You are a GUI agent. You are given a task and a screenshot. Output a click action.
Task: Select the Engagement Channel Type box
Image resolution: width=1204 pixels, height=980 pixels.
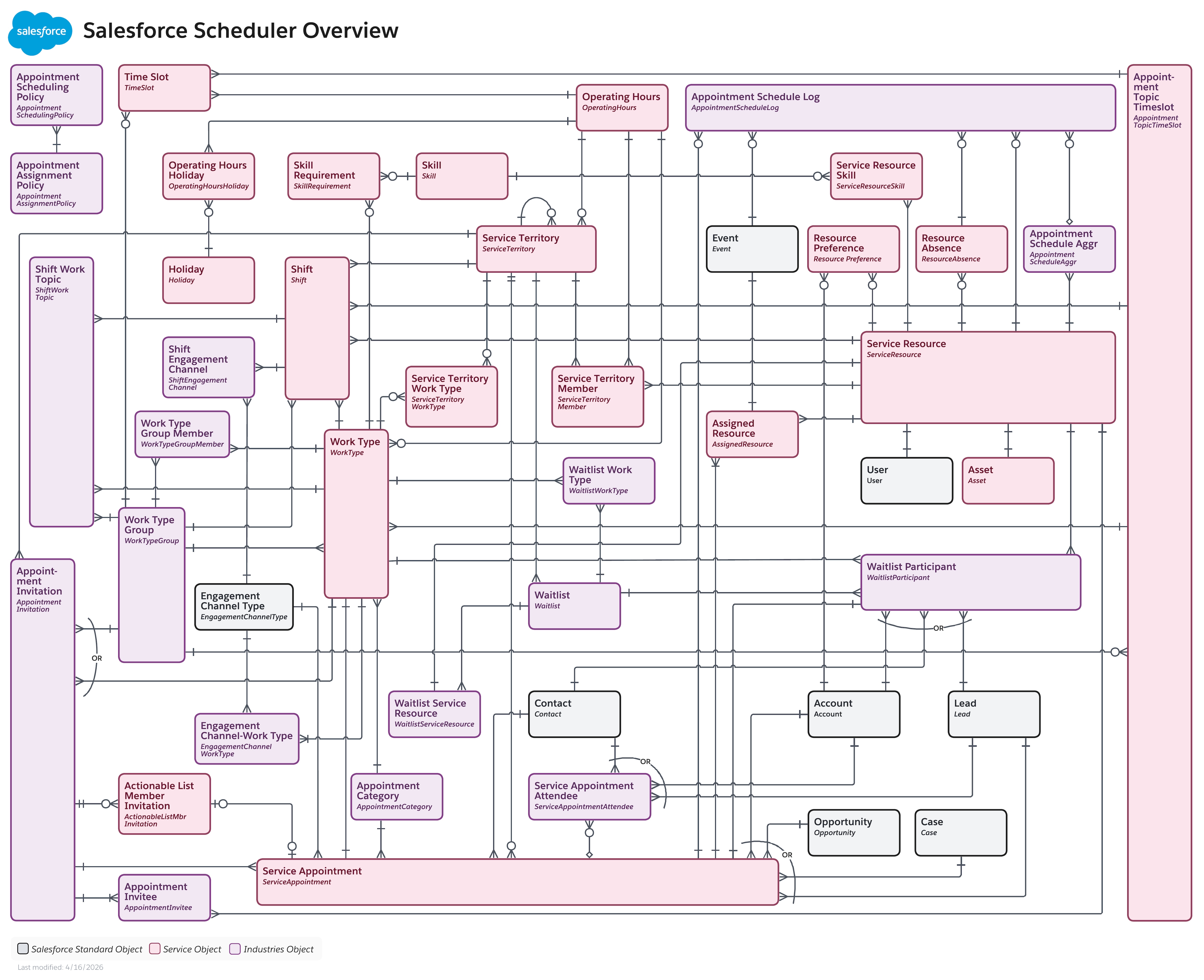point(244,607)
